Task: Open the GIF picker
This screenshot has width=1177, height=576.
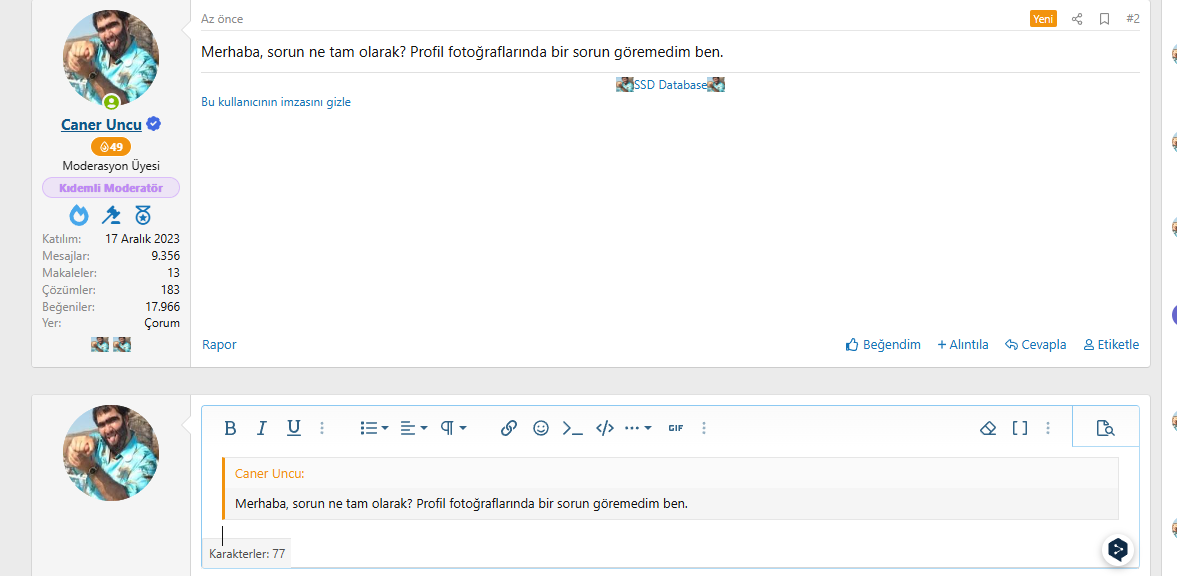Action: click(x=676, y=428)
